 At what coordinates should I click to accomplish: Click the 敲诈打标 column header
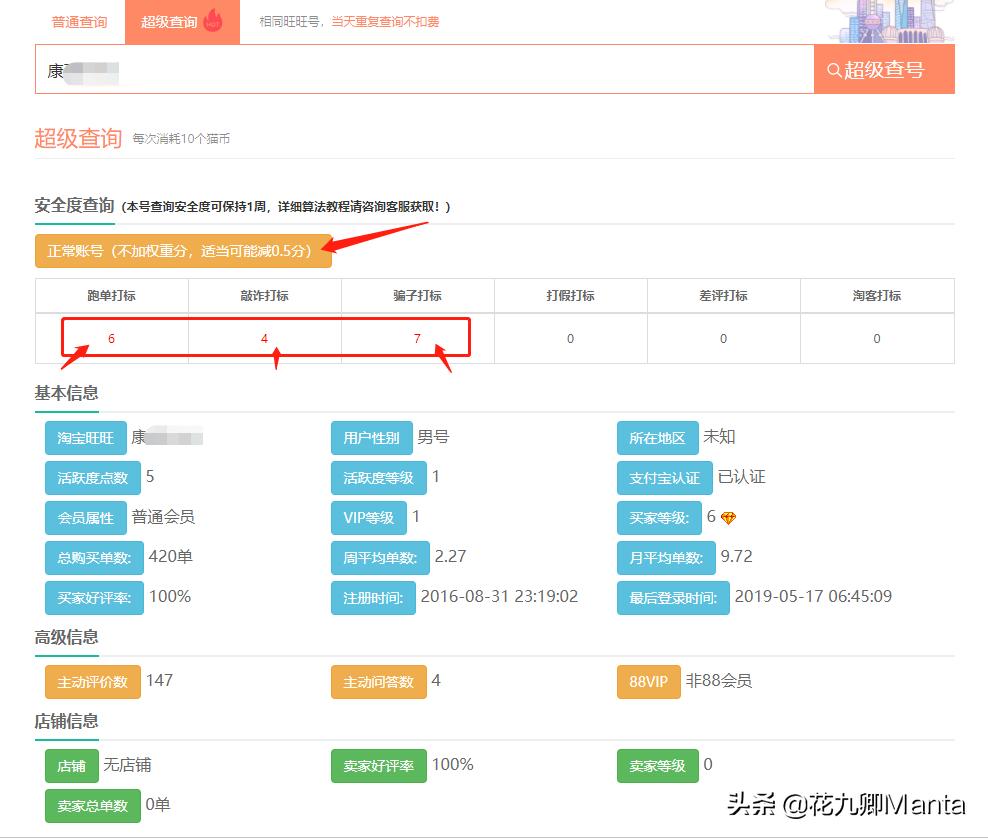click(x=265, y=295)
